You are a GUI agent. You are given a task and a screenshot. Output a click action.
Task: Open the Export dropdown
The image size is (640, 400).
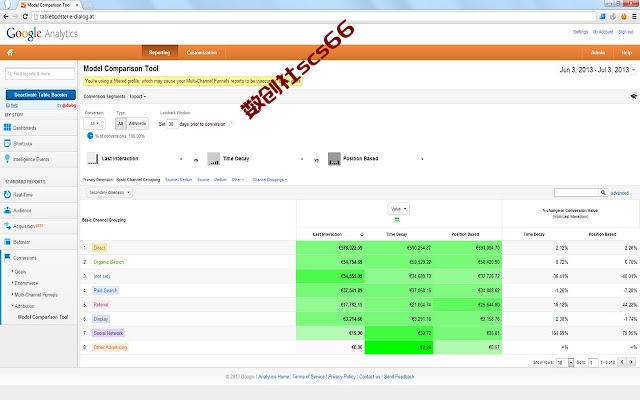[x=138, y=96]
